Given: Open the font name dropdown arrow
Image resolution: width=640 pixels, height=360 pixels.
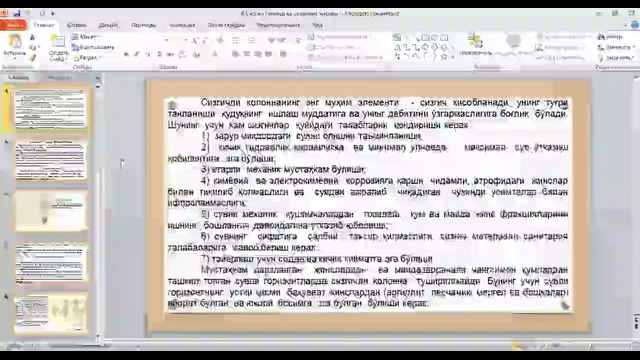Looking at the screenshot, I should (167, 40).
